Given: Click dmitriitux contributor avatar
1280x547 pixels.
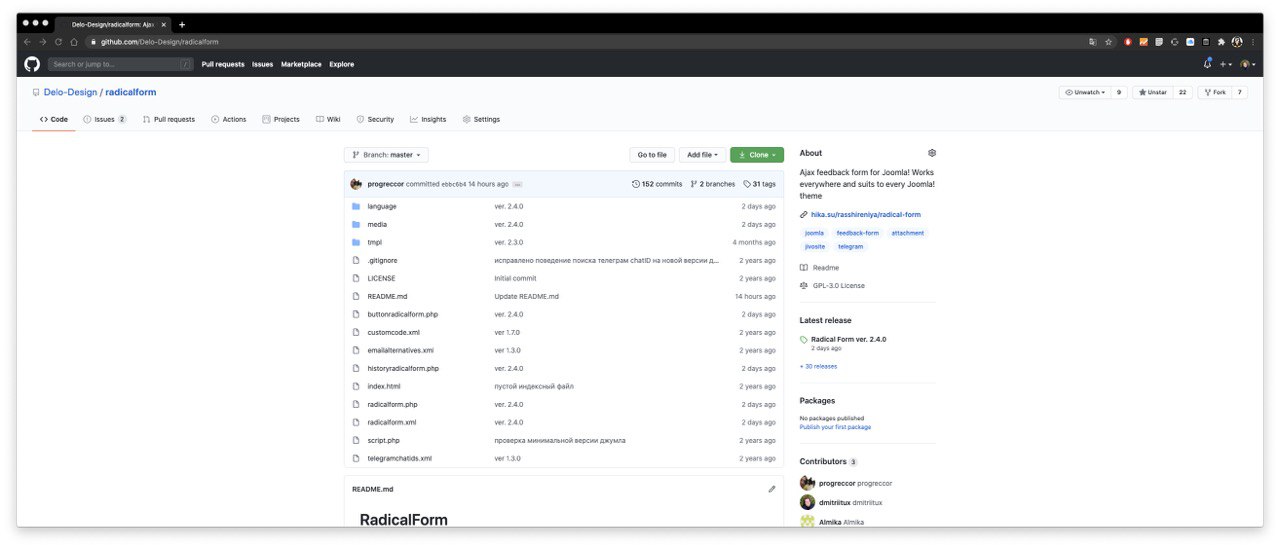Looking at the screenshot, I should pos(807,502).
